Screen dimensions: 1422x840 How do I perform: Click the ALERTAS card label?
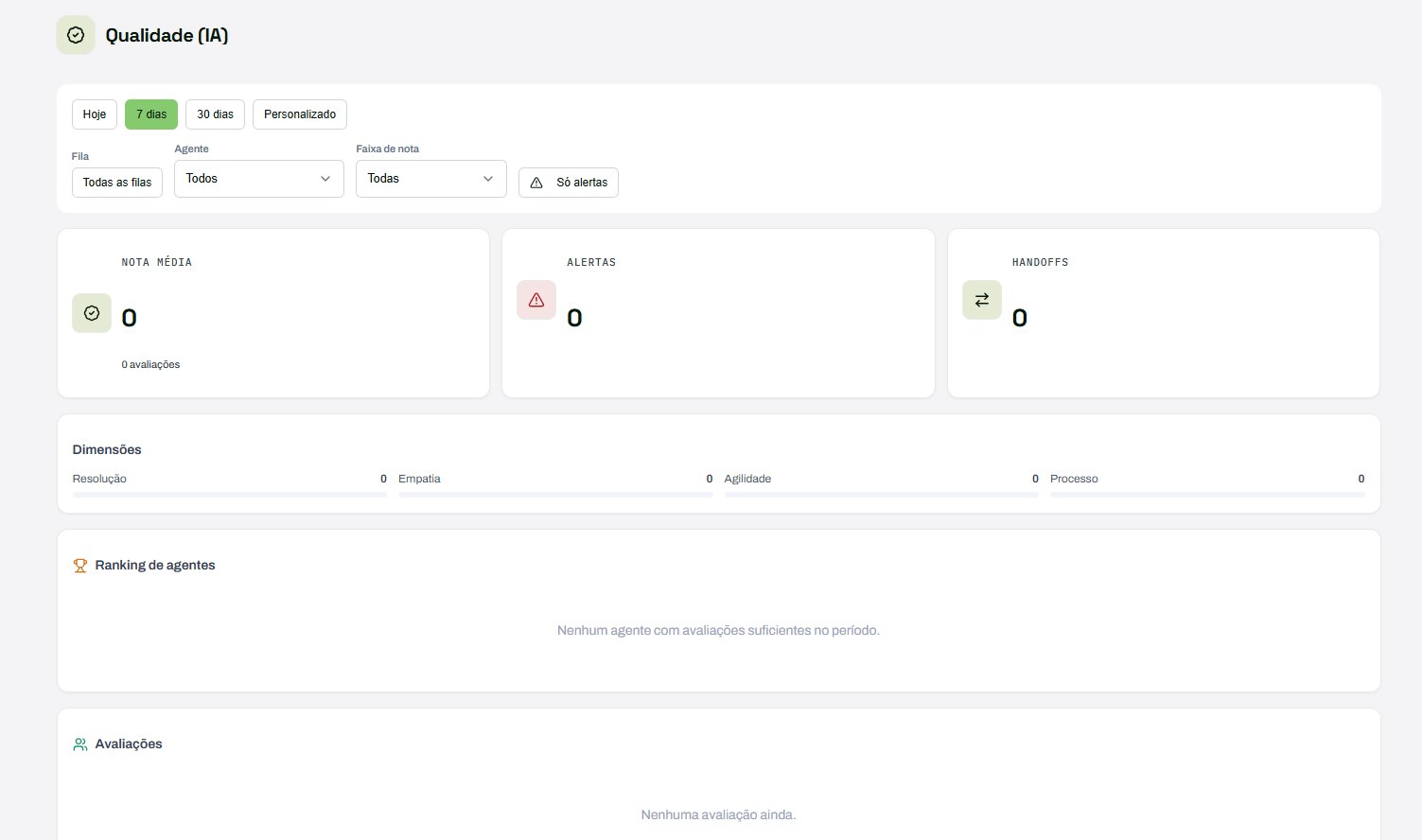591,263
